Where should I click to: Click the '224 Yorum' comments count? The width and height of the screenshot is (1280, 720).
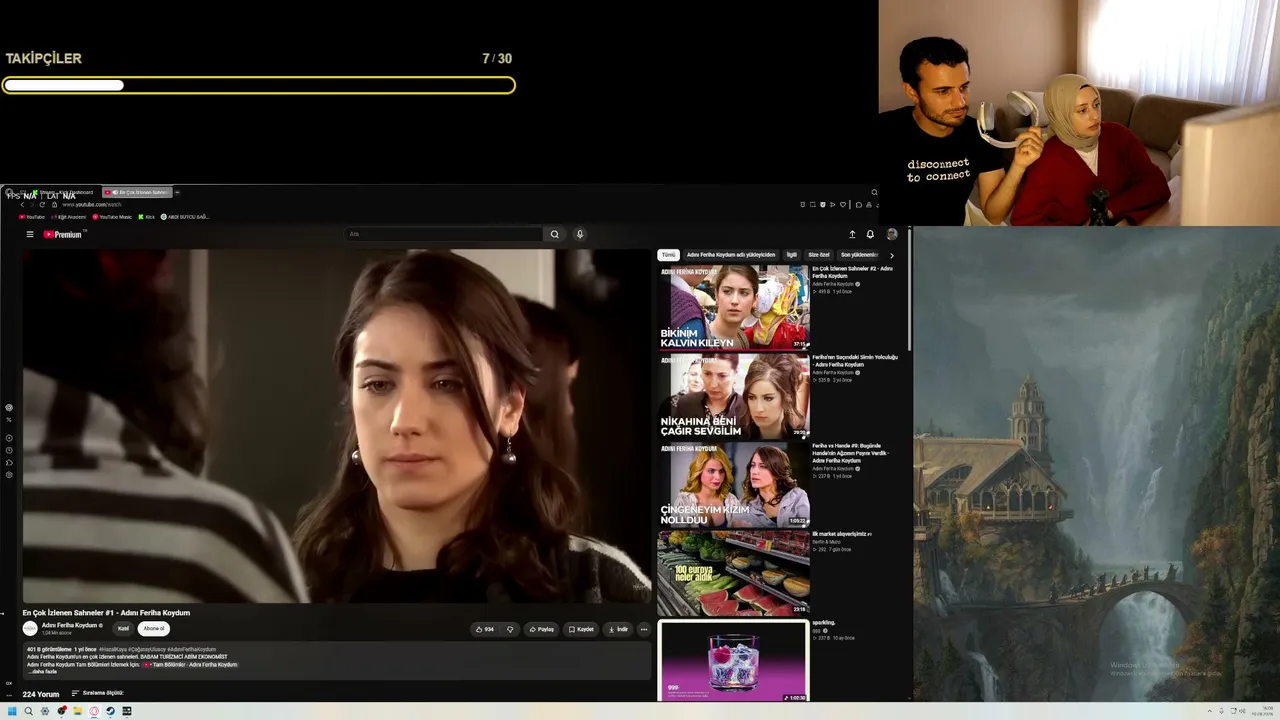pyautogui.click(x=42, y=694)
